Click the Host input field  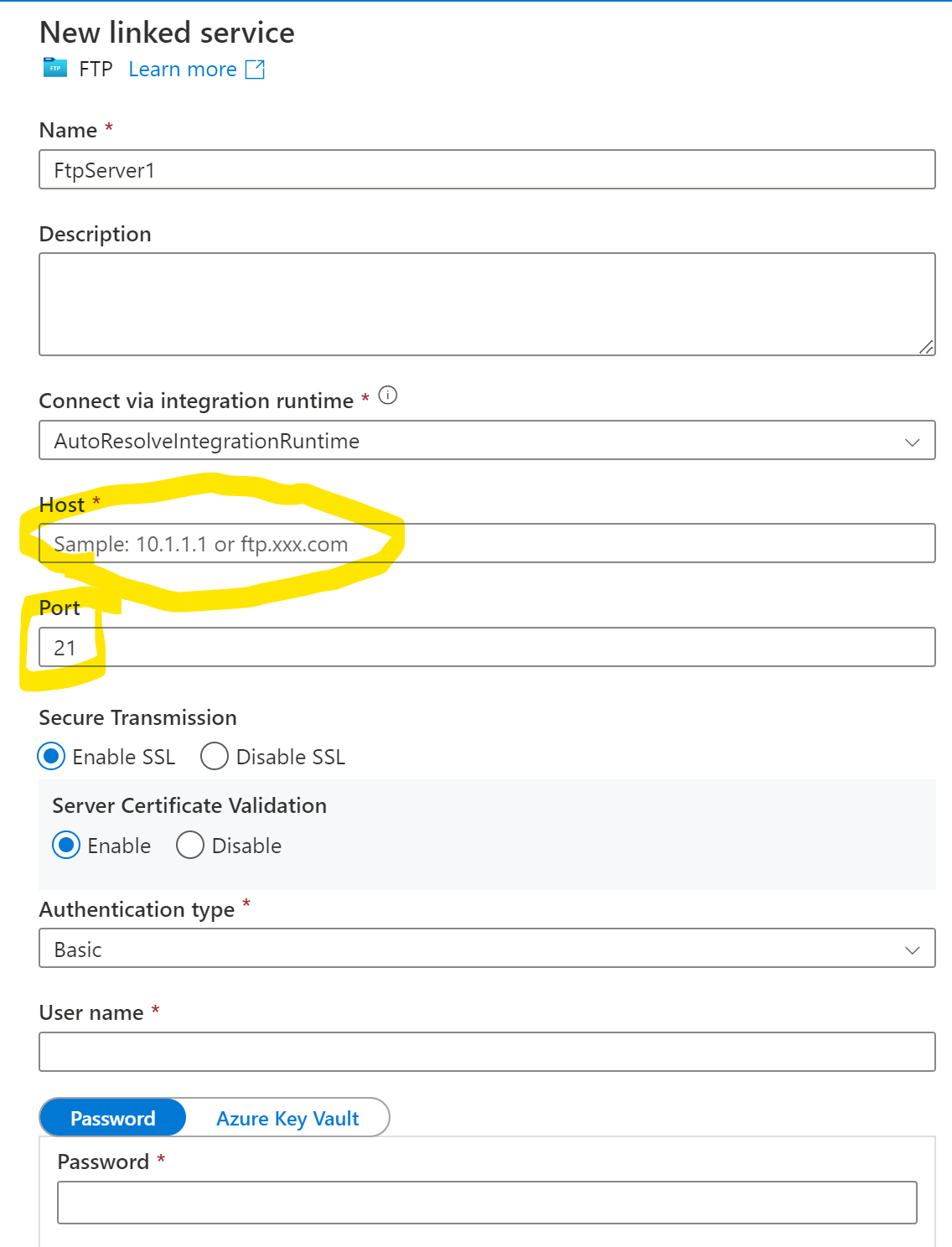(487, 543)
